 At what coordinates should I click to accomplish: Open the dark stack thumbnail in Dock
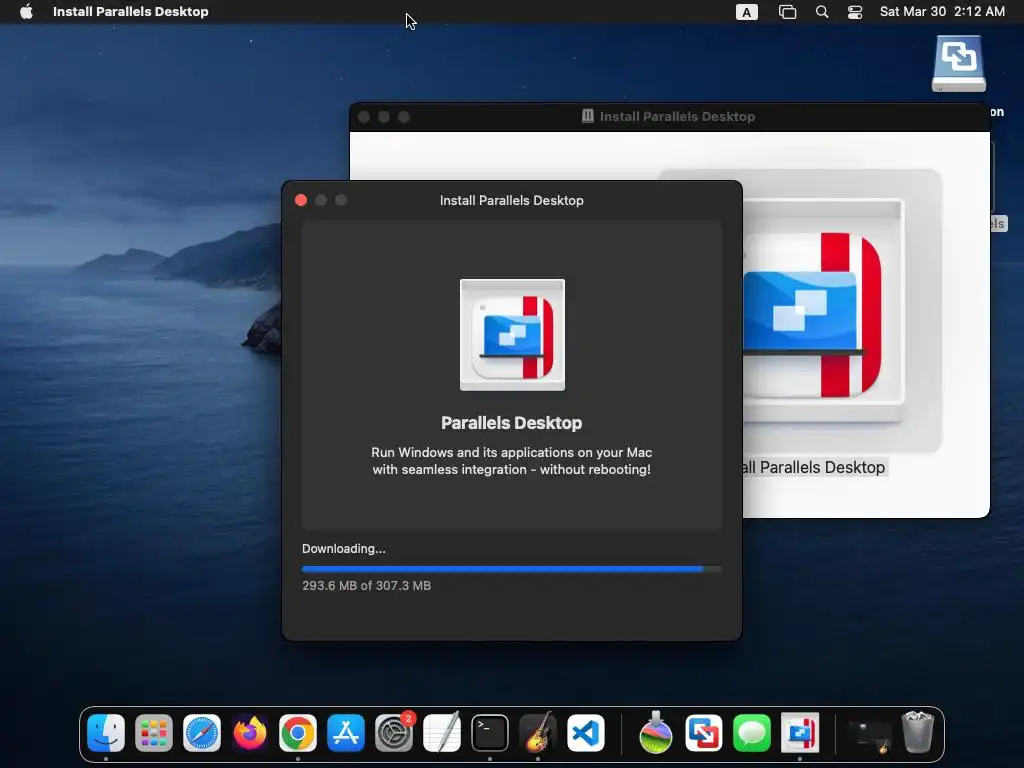click(x=869, y=735)
